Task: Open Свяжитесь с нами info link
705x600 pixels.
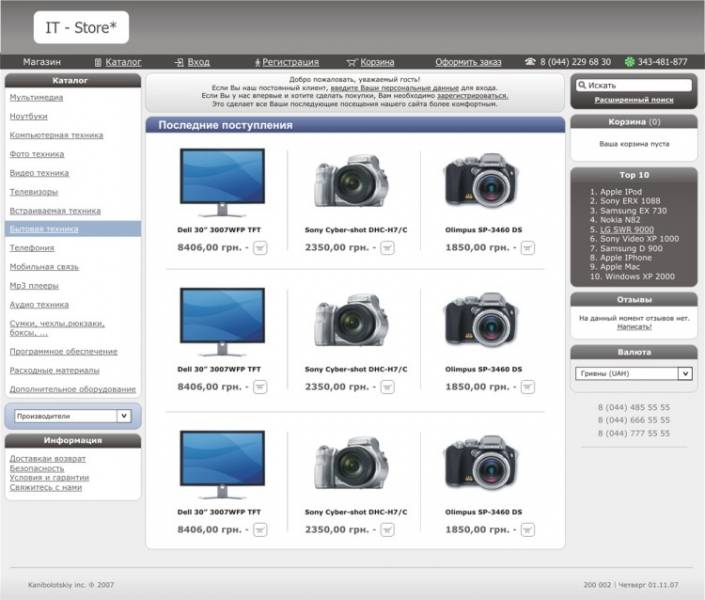Action: pos(46,488)
